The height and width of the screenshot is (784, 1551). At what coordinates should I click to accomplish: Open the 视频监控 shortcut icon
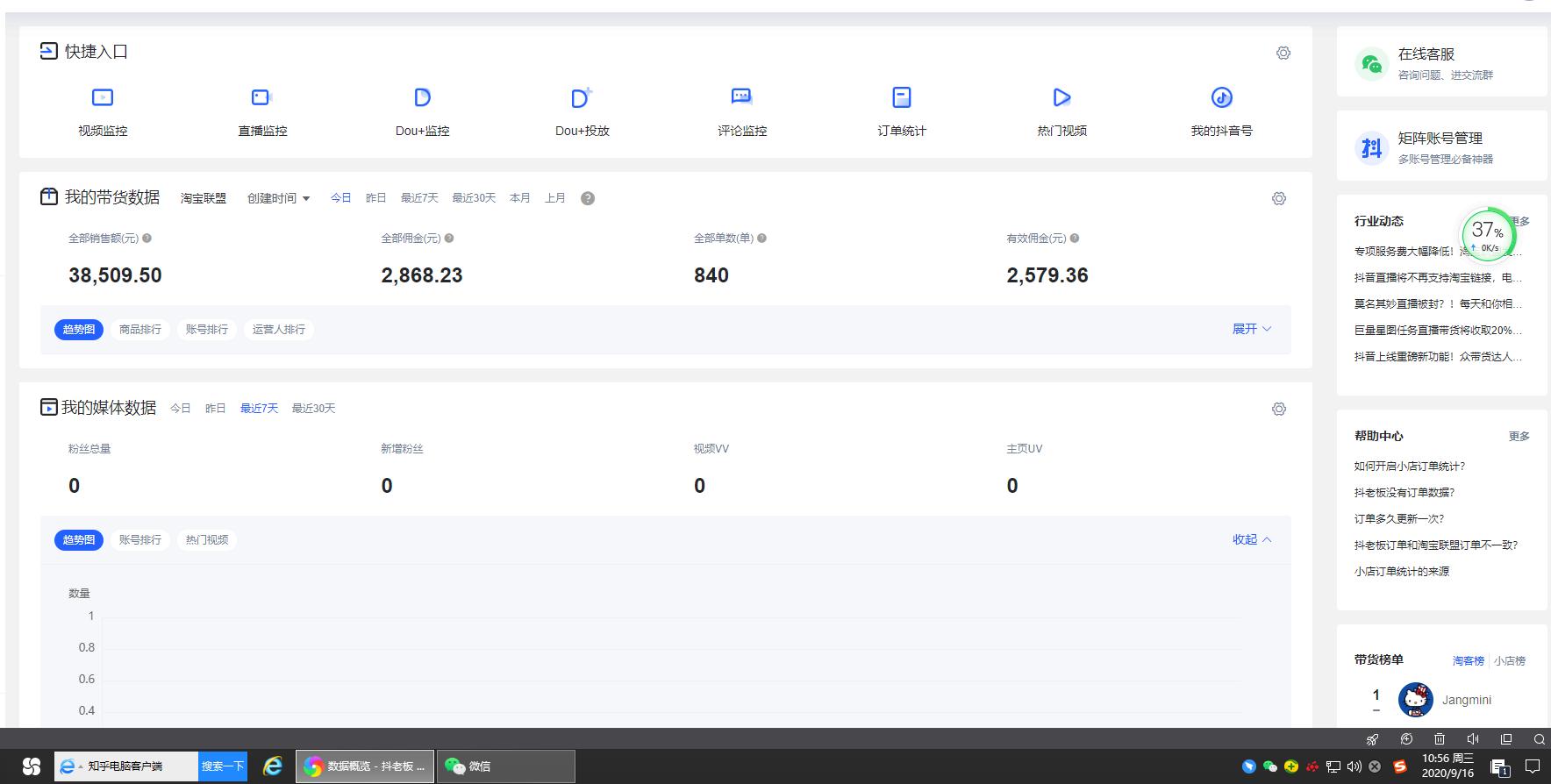coord(103,98)
